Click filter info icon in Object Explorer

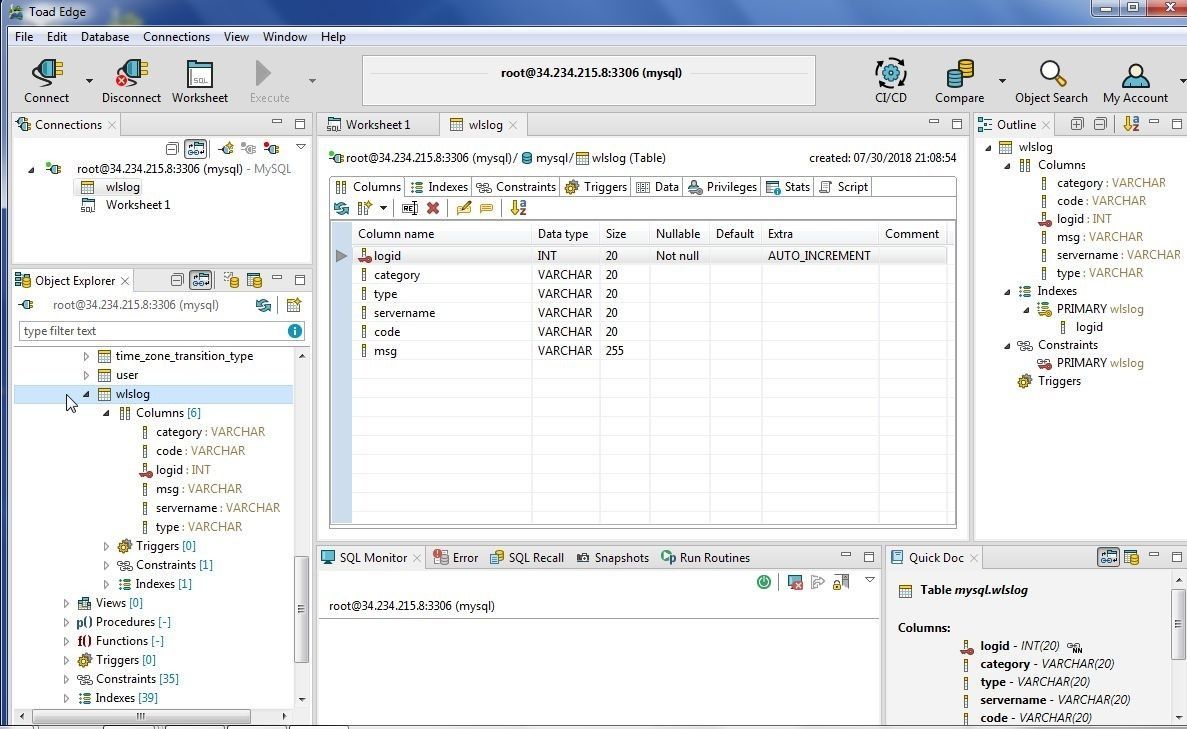click(x=294, y=331)
